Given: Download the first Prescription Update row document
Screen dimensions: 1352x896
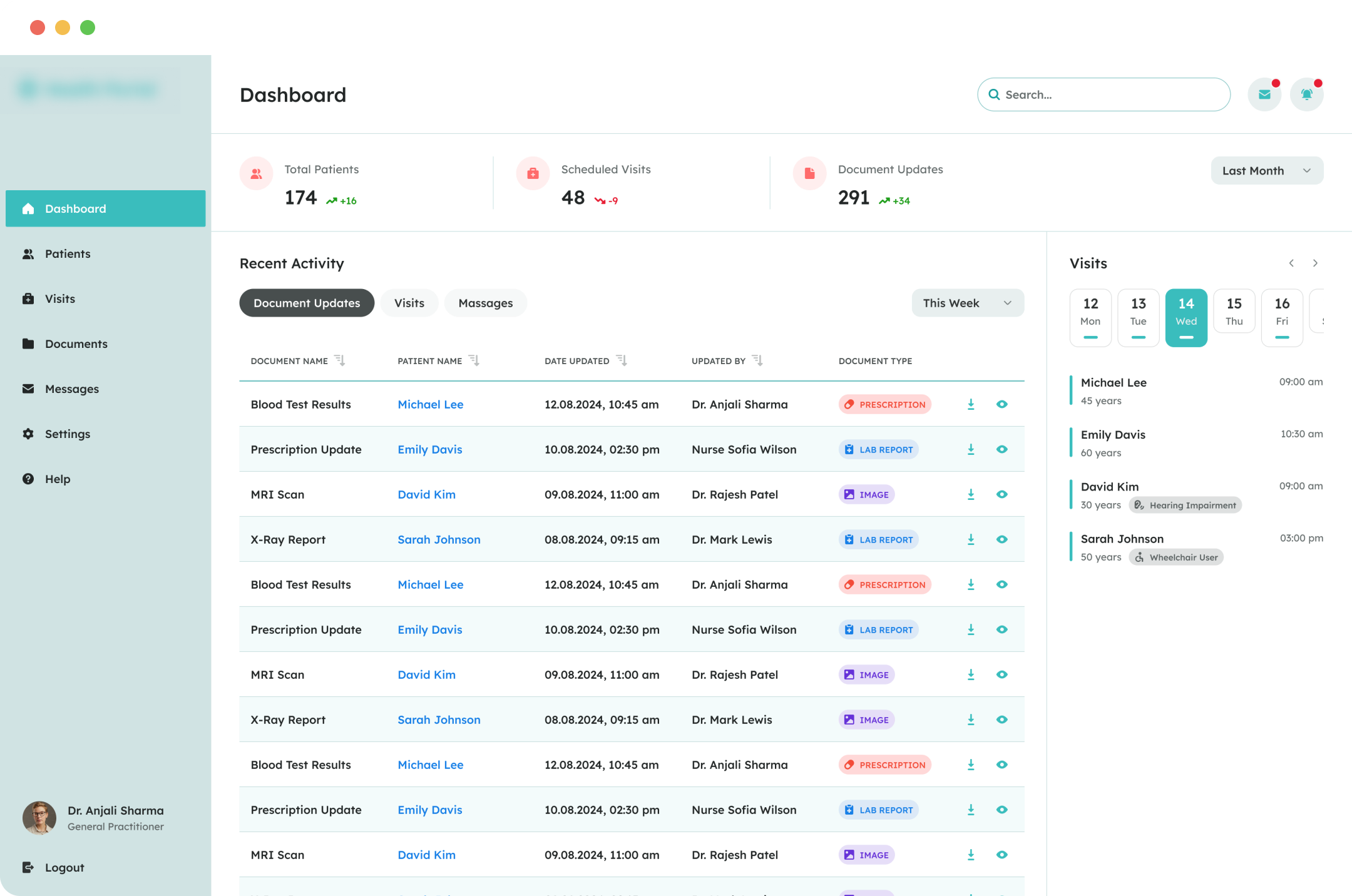Looking at the screenshot, I should click(x=971, y=449).
